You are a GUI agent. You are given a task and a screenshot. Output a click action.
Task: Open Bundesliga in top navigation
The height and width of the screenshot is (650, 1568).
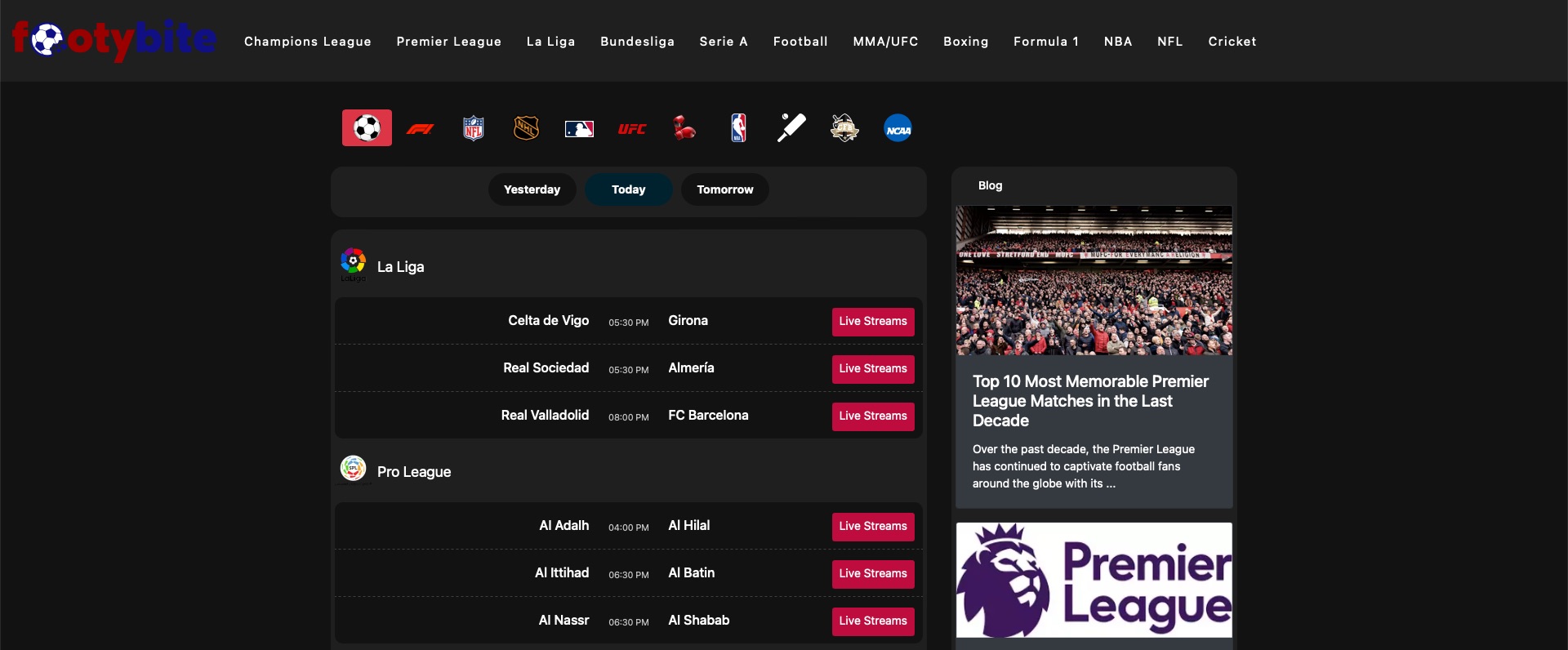(637, 41)
